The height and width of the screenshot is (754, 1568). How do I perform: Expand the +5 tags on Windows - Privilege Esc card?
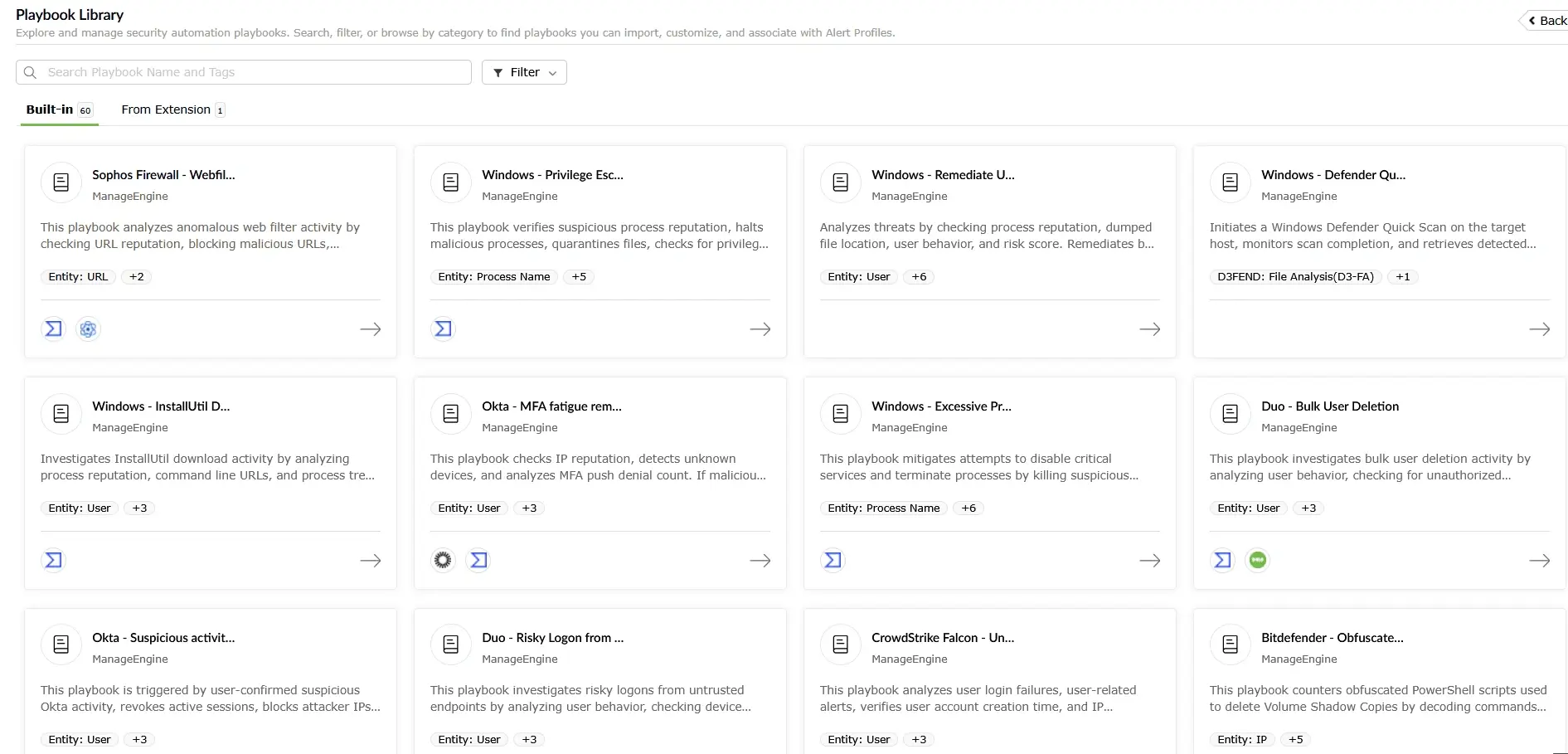pos(579,277)
